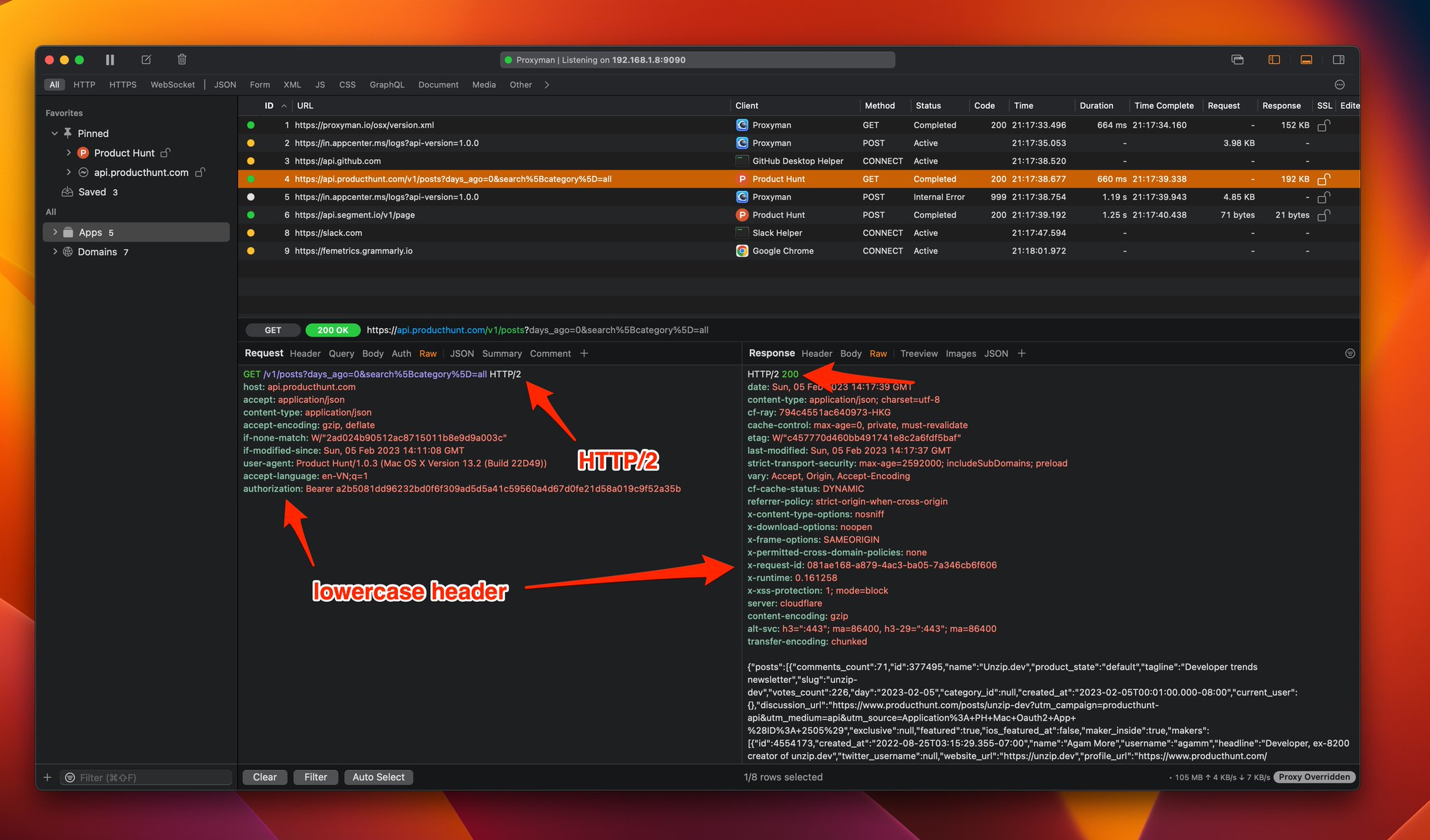This screenshot has height=840, width=1430.
Task: Collapse the Pinned favorites group
Action: pos(54,133)
